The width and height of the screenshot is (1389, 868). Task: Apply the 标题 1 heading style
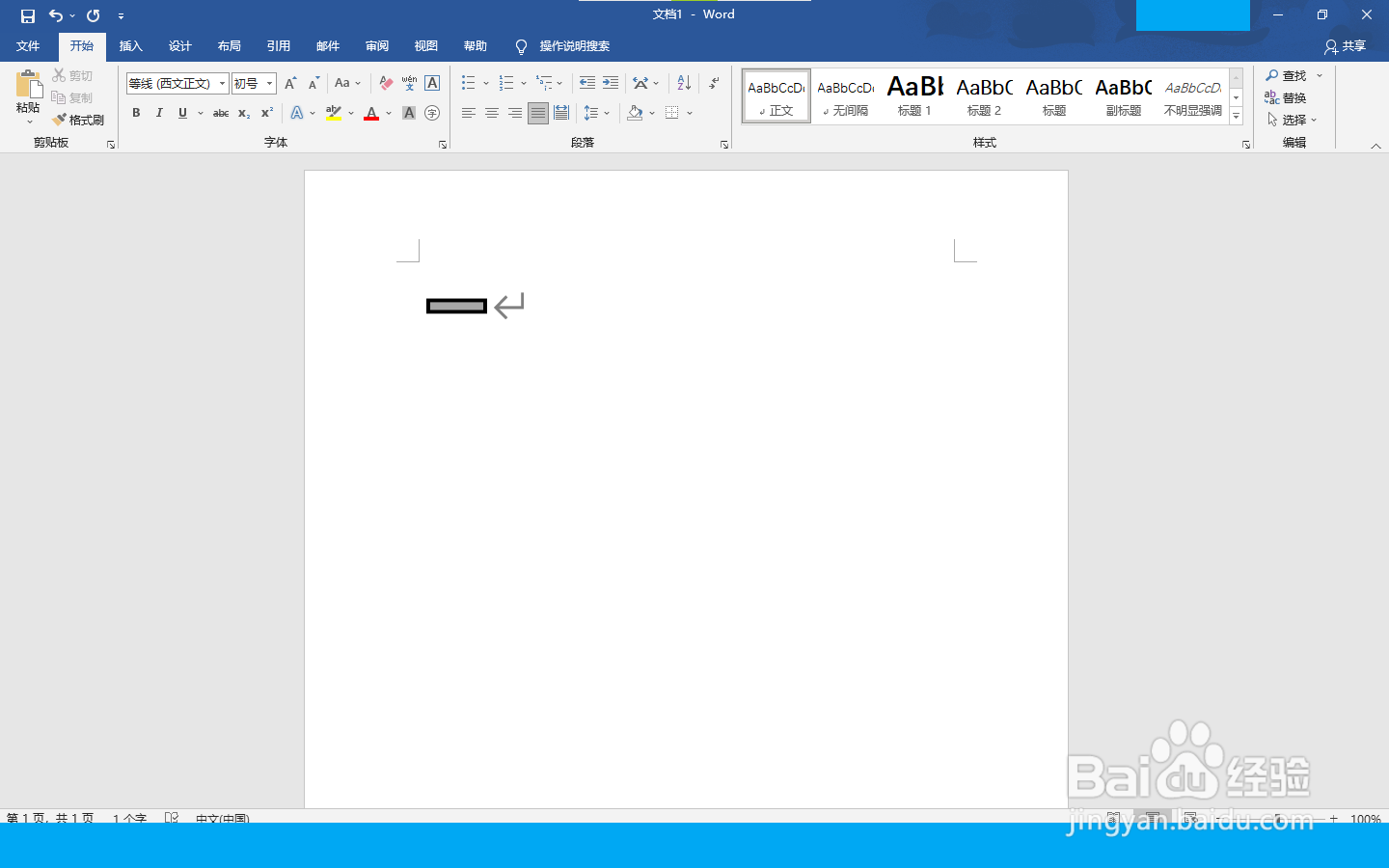[914, 96]
